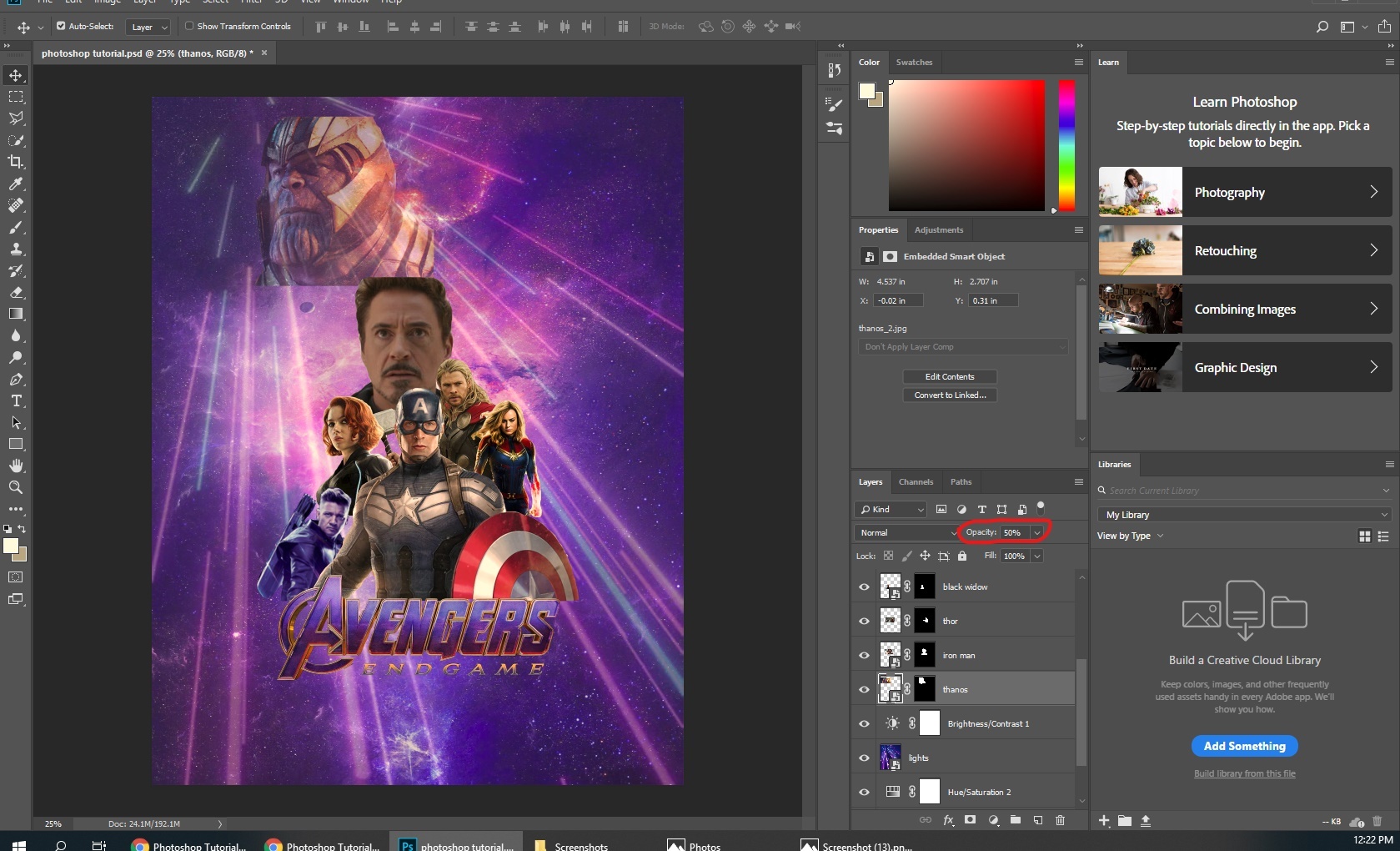
Task: Open layer style fx menu
Action: (948, 820)
